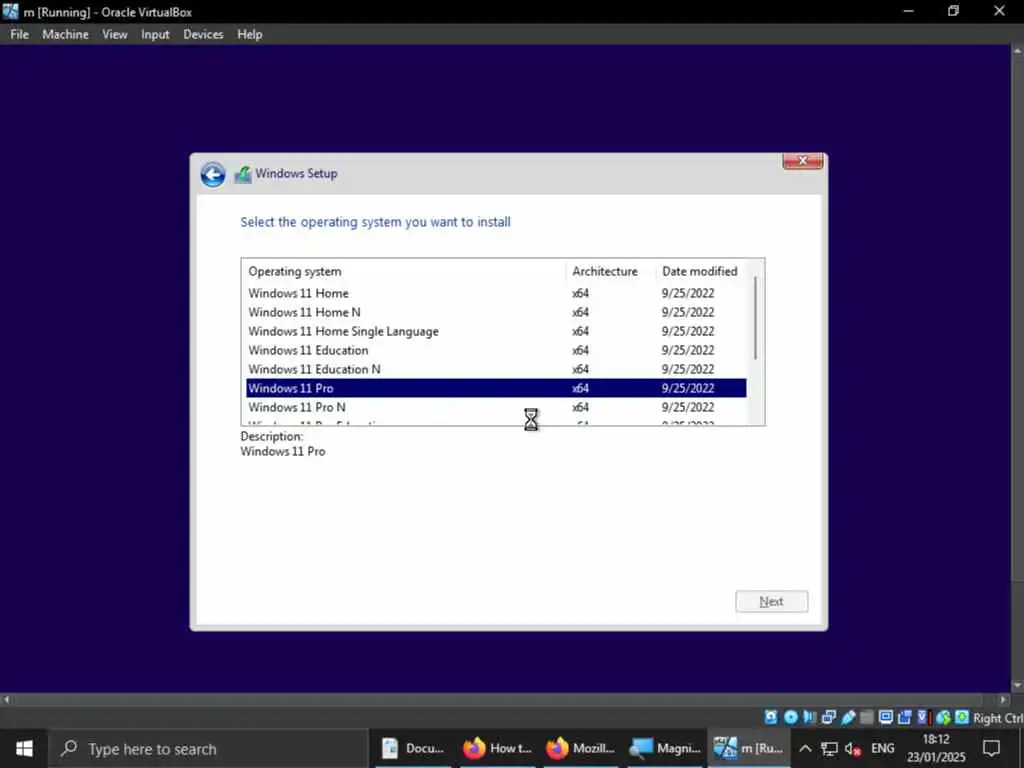Open the Devices menu
The height and width of the screenshot is (768, 1024).
coord(203,35)
